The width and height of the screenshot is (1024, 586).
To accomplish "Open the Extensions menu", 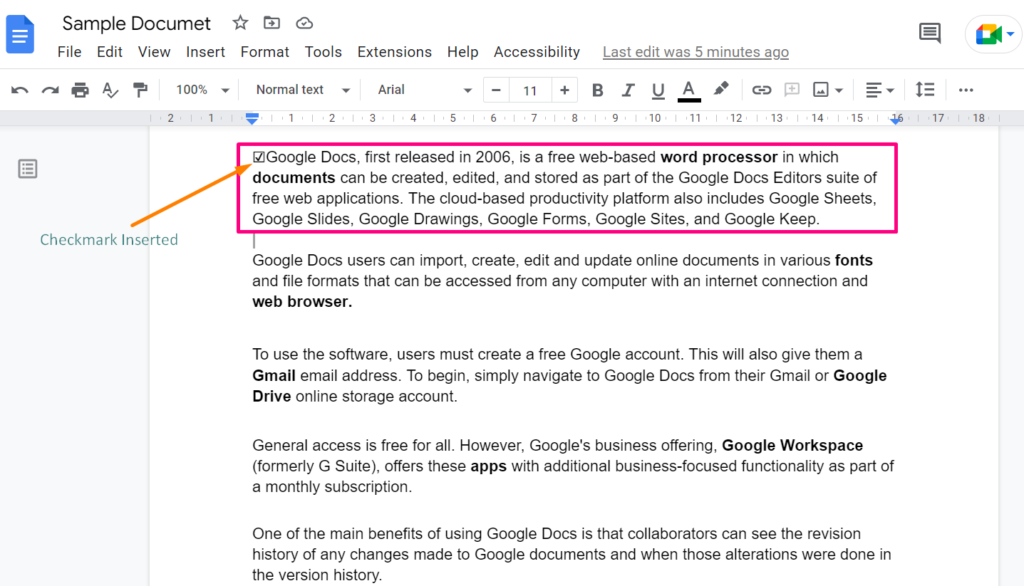I will (x=394, y=51).
